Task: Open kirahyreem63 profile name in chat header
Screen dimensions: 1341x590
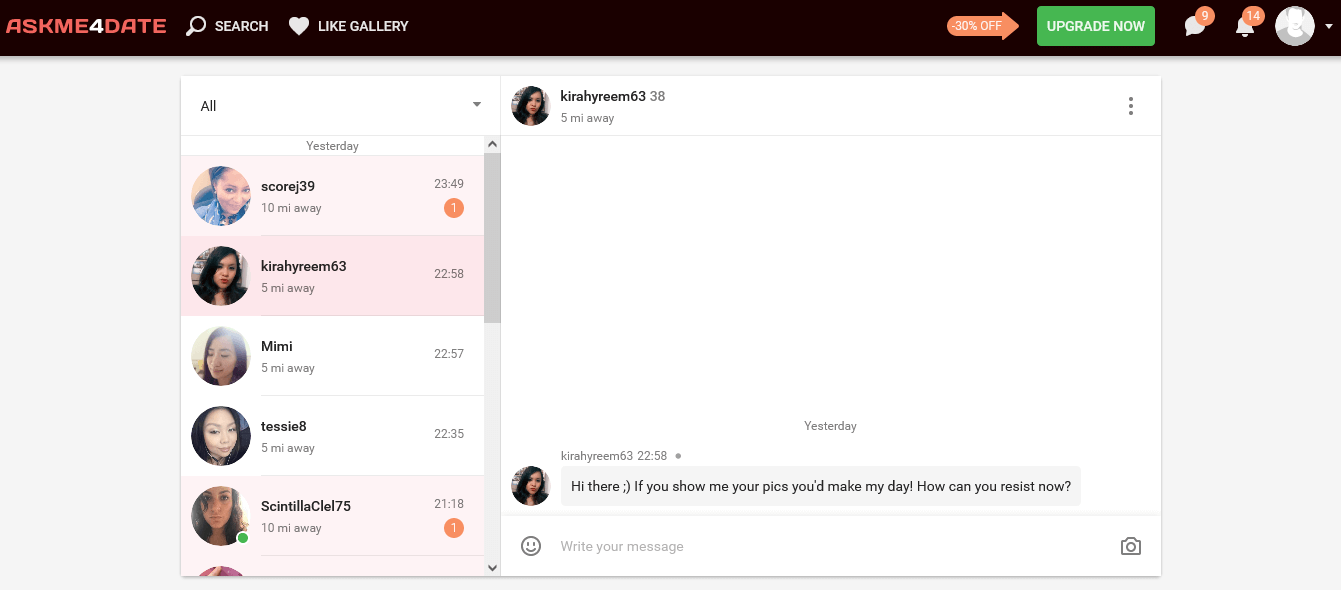Action: pyautogui.click(x=603, y=96)
